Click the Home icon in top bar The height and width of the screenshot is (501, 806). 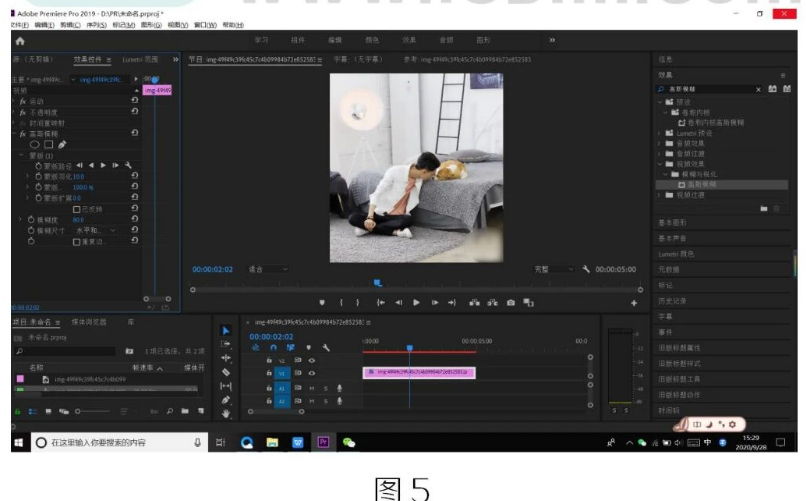click(20, 40)
